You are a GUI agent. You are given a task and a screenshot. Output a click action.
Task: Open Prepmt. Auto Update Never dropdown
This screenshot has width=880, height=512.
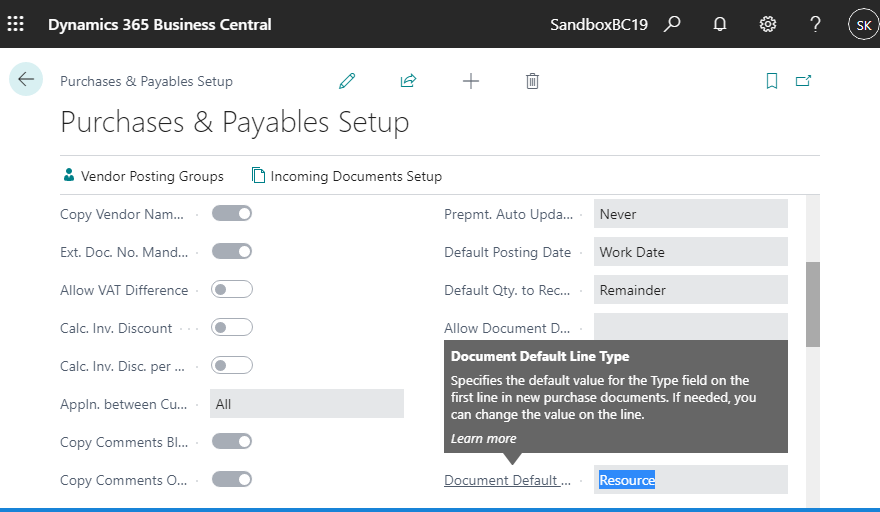point(691,214)
